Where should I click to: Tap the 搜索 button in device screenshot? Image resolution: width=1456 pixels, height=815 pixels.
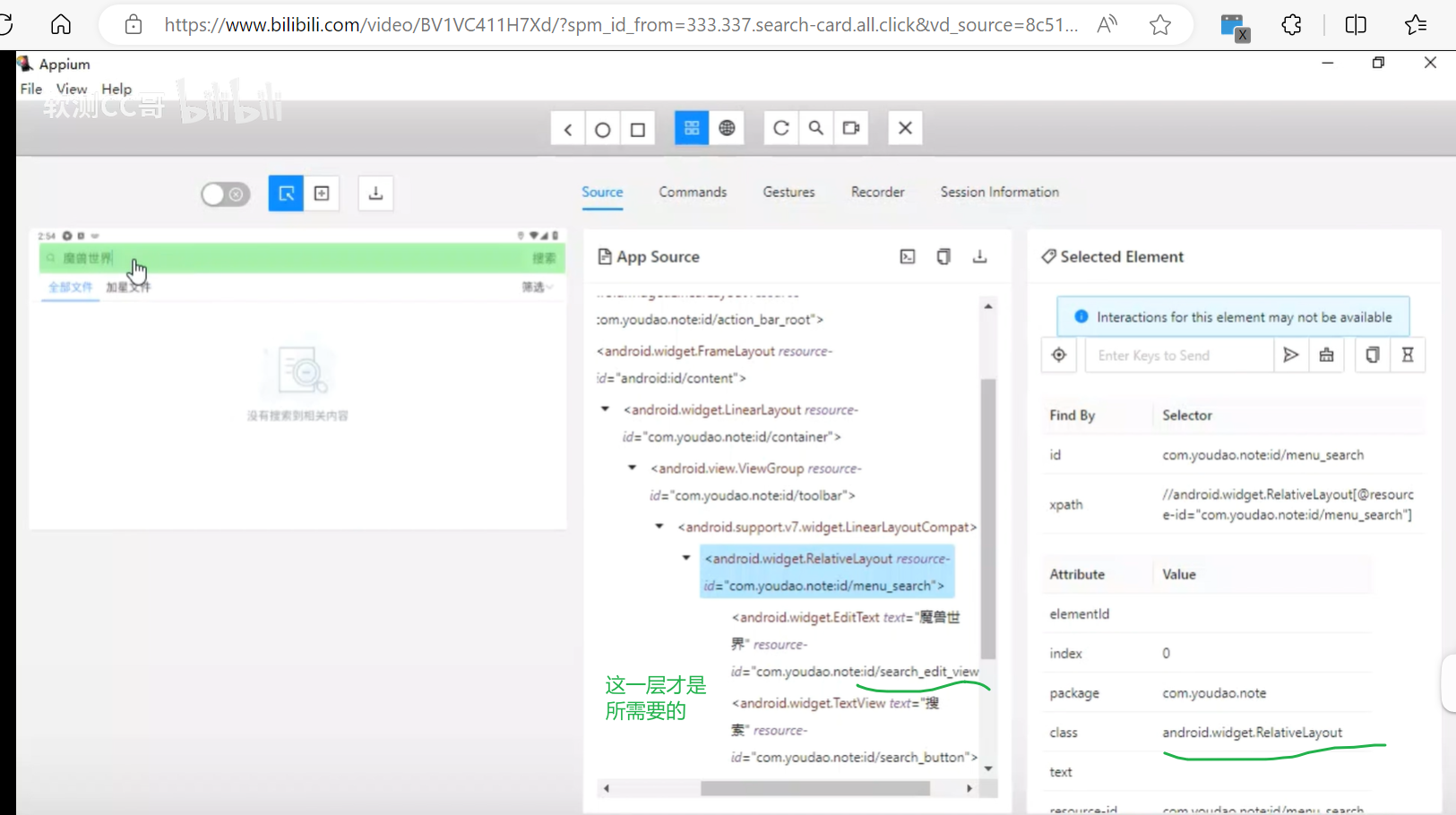coord(544,258)
